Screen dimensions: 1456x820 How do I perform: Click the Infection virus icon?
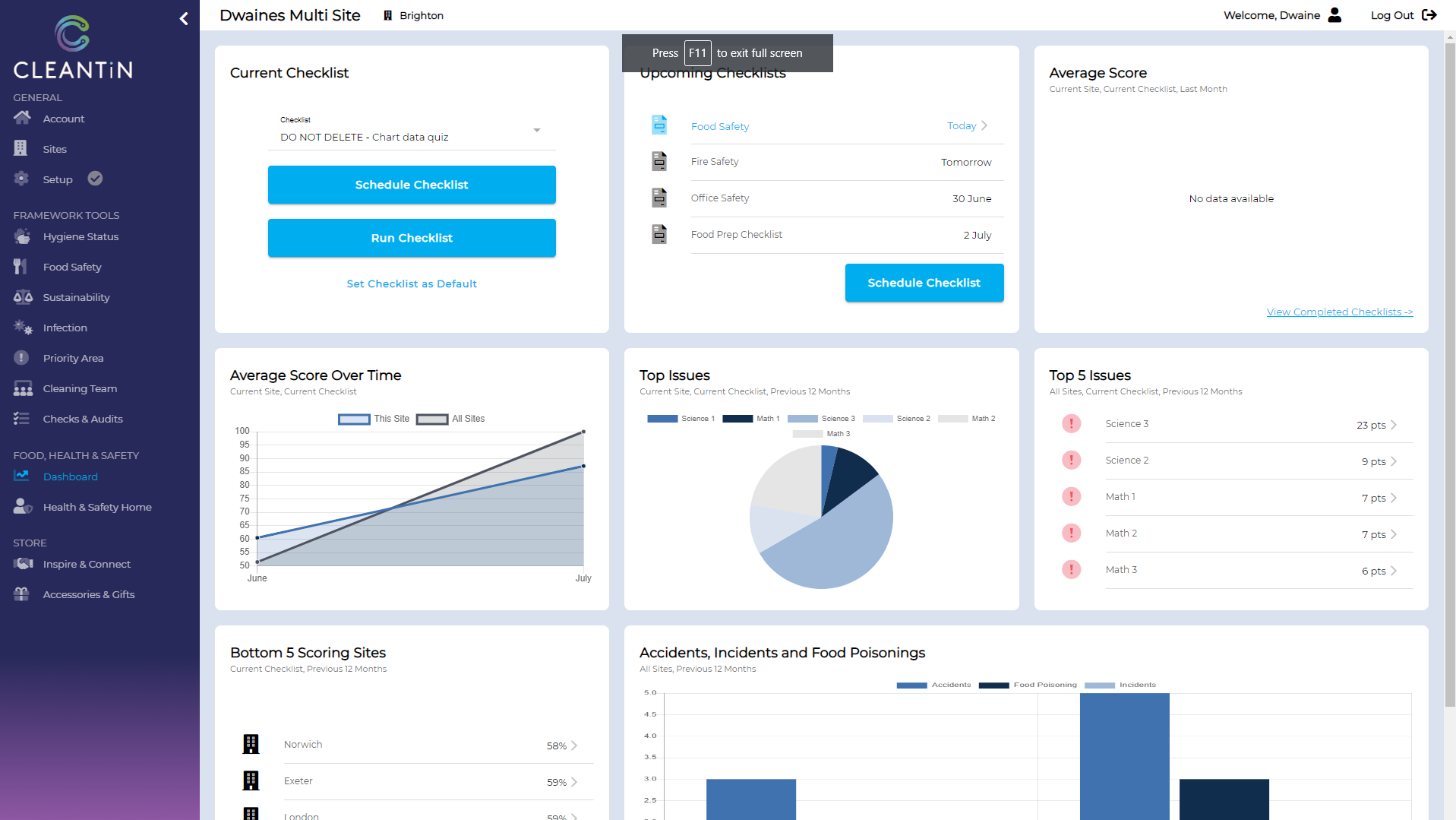23,328
